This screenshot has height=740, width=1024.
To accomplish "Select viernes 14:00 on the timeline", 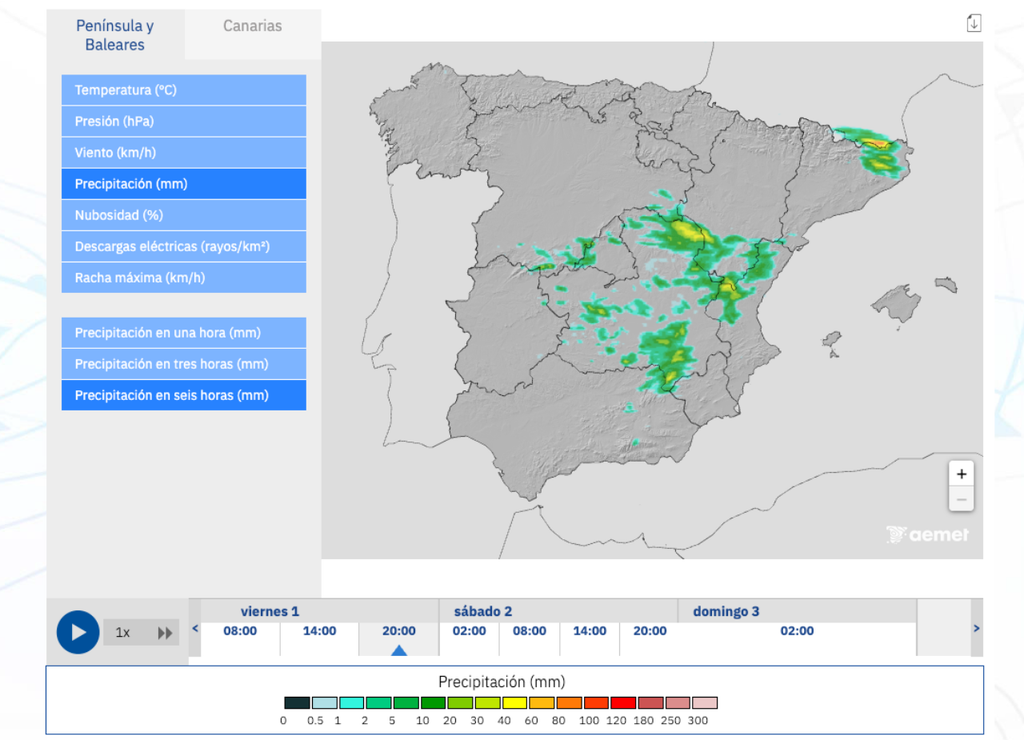I will coord(319,631).
